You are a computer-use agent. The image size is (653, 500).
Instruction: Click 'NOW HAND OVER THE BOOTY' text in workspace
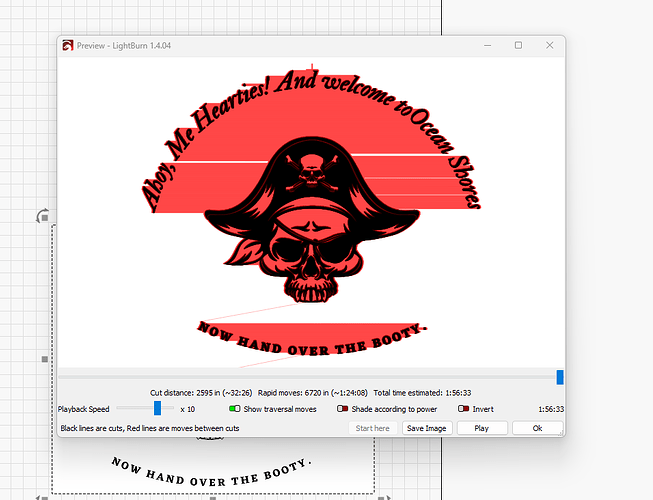point(212,471)
